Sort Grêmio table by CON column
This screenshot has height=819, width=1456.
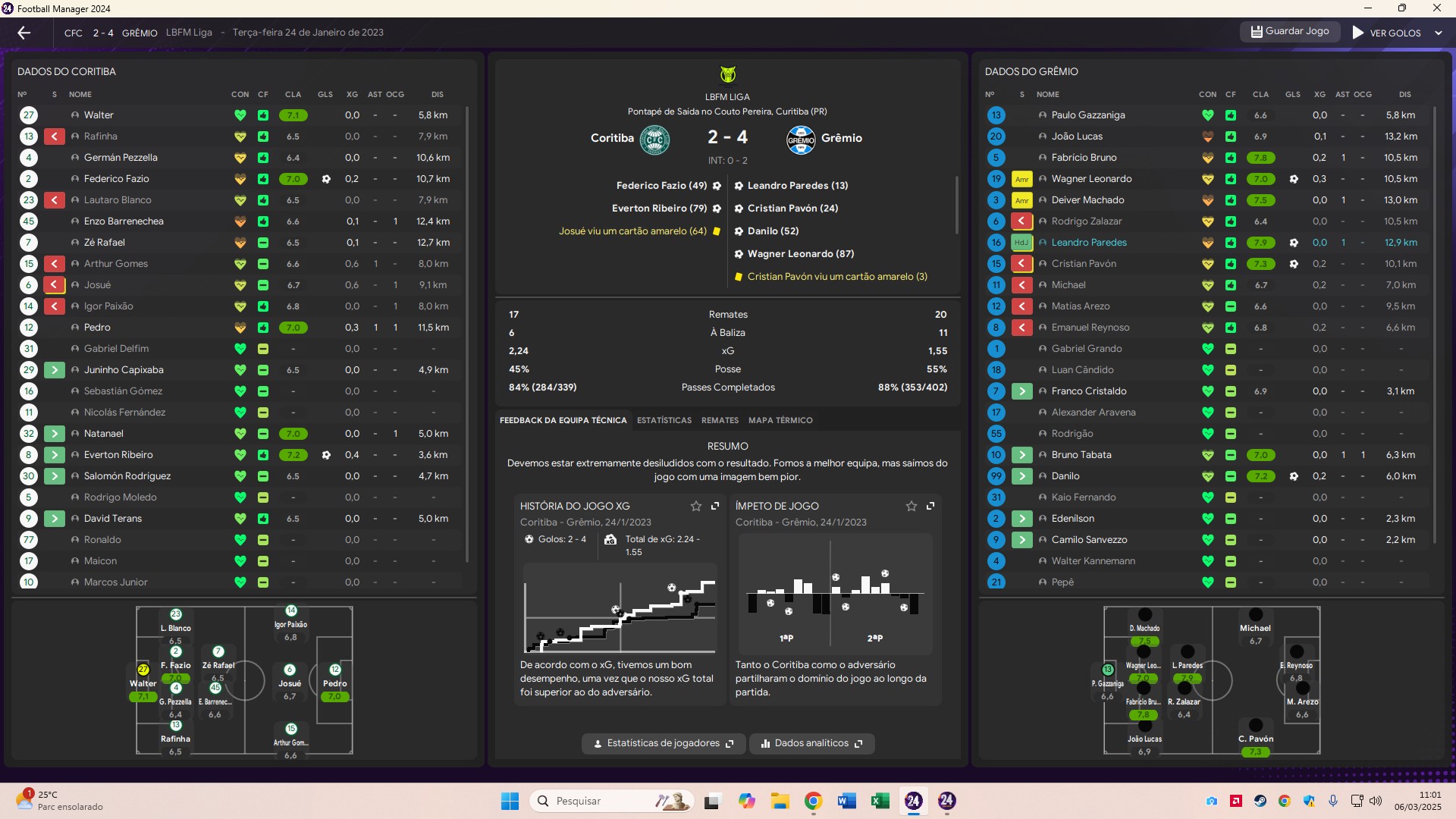[x=1208, y=95]
